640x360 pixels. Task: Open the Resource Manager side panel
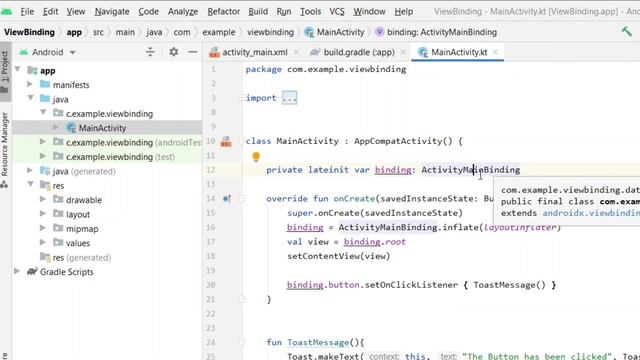(5, 149)
